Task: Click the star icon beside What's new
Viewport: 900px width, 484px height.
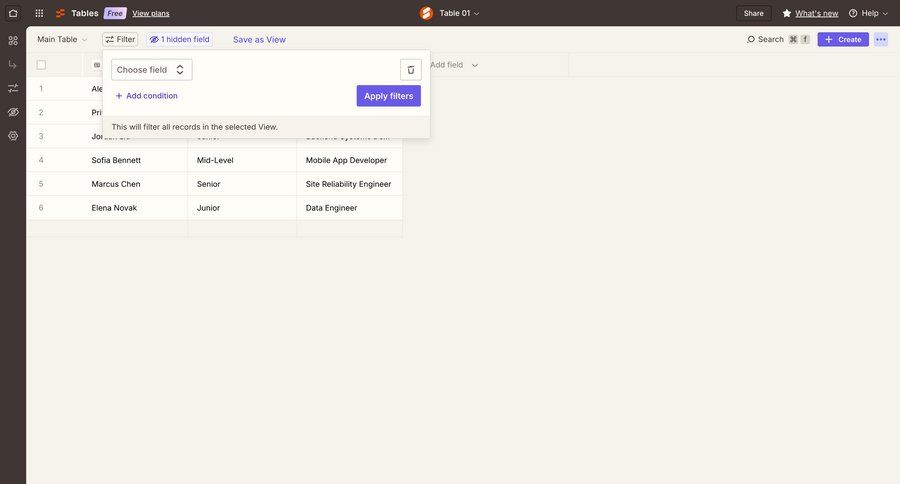Action: (x=786, y=13)
